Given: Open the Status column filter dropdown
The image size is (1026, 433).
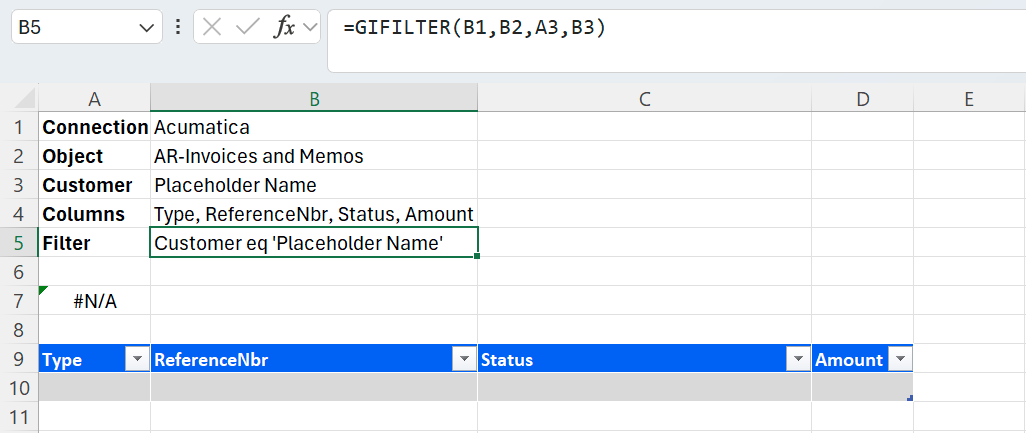Looking at the screenshot, I should click(798, 360).
